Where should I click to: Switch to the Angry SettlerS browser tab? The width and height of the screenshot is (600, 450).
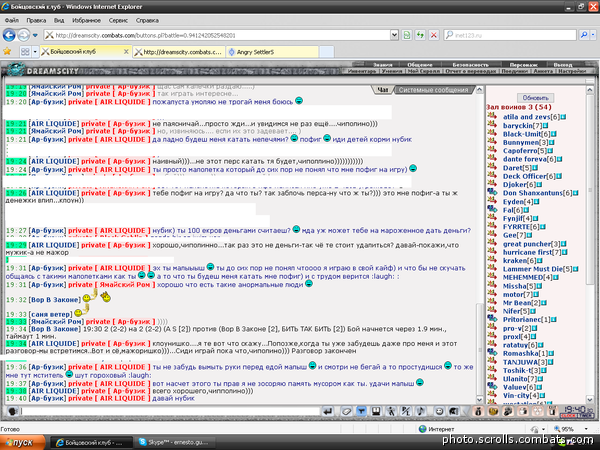point(272,52)
